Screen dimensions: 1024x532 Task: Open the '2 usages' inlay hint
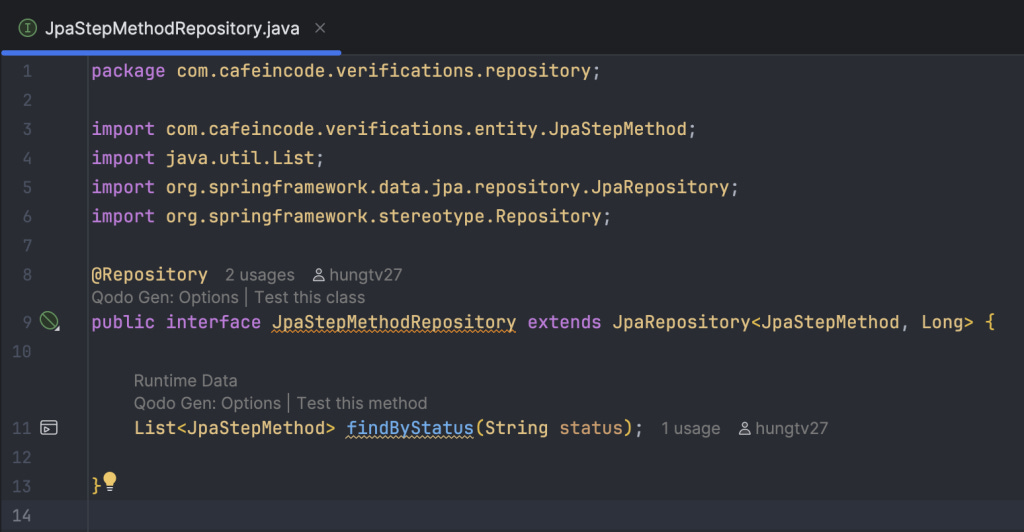[x=259, y=275]
